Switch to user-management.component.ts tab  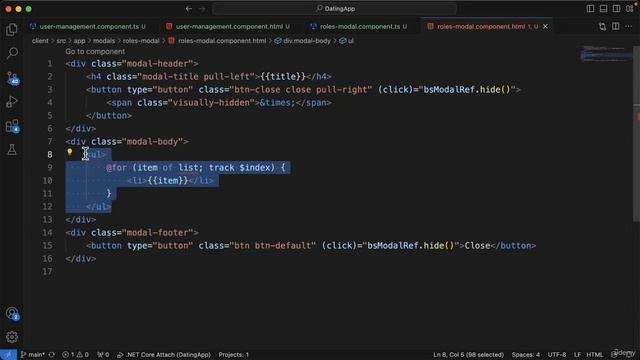click(x=89, y=27)
